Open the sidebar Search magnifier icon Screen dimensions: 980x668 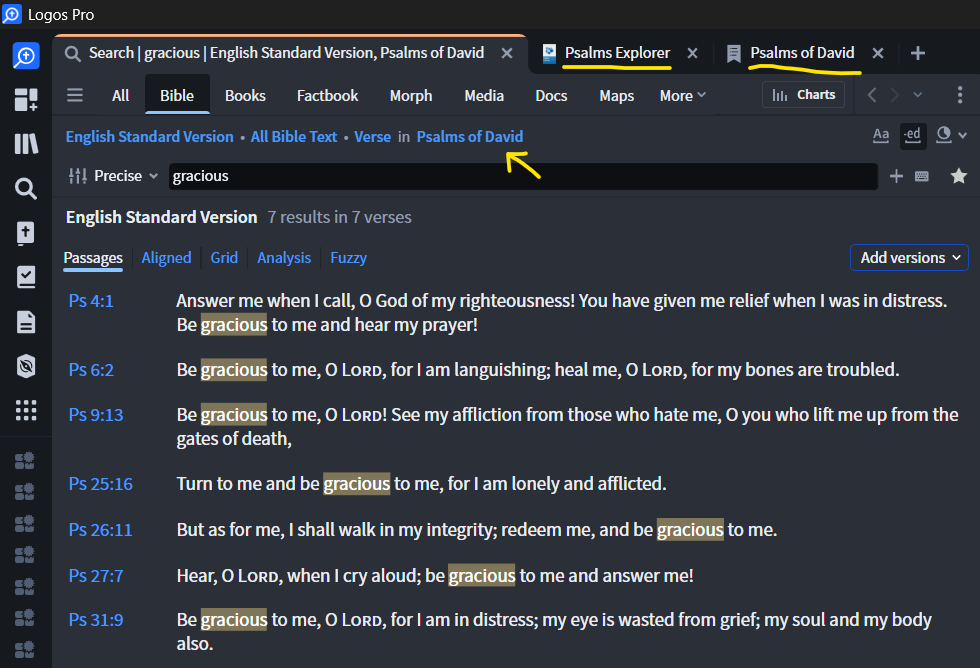pos(26,188)
